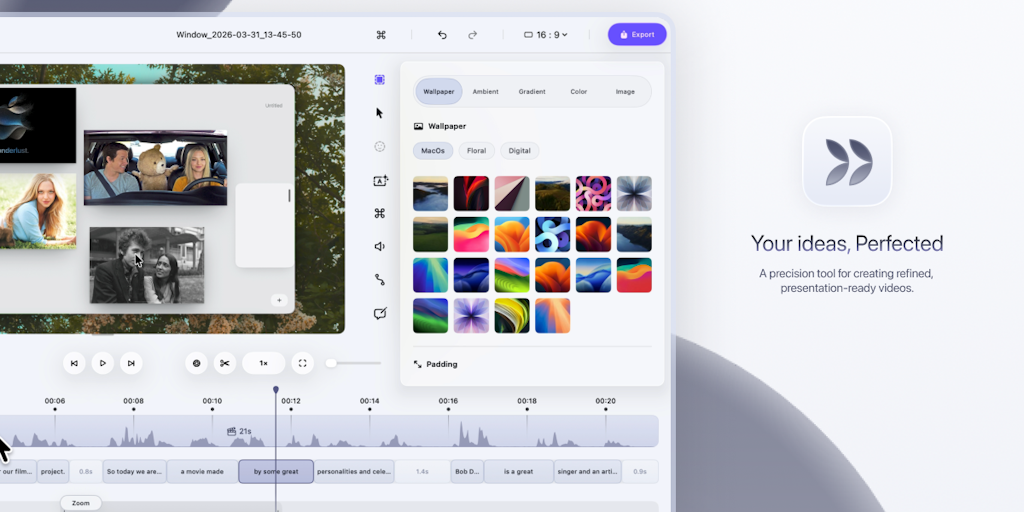Select the 0.9s gap segment
Screen dimensions: 1024x512
pyautogui.click(x=640, y=472)
